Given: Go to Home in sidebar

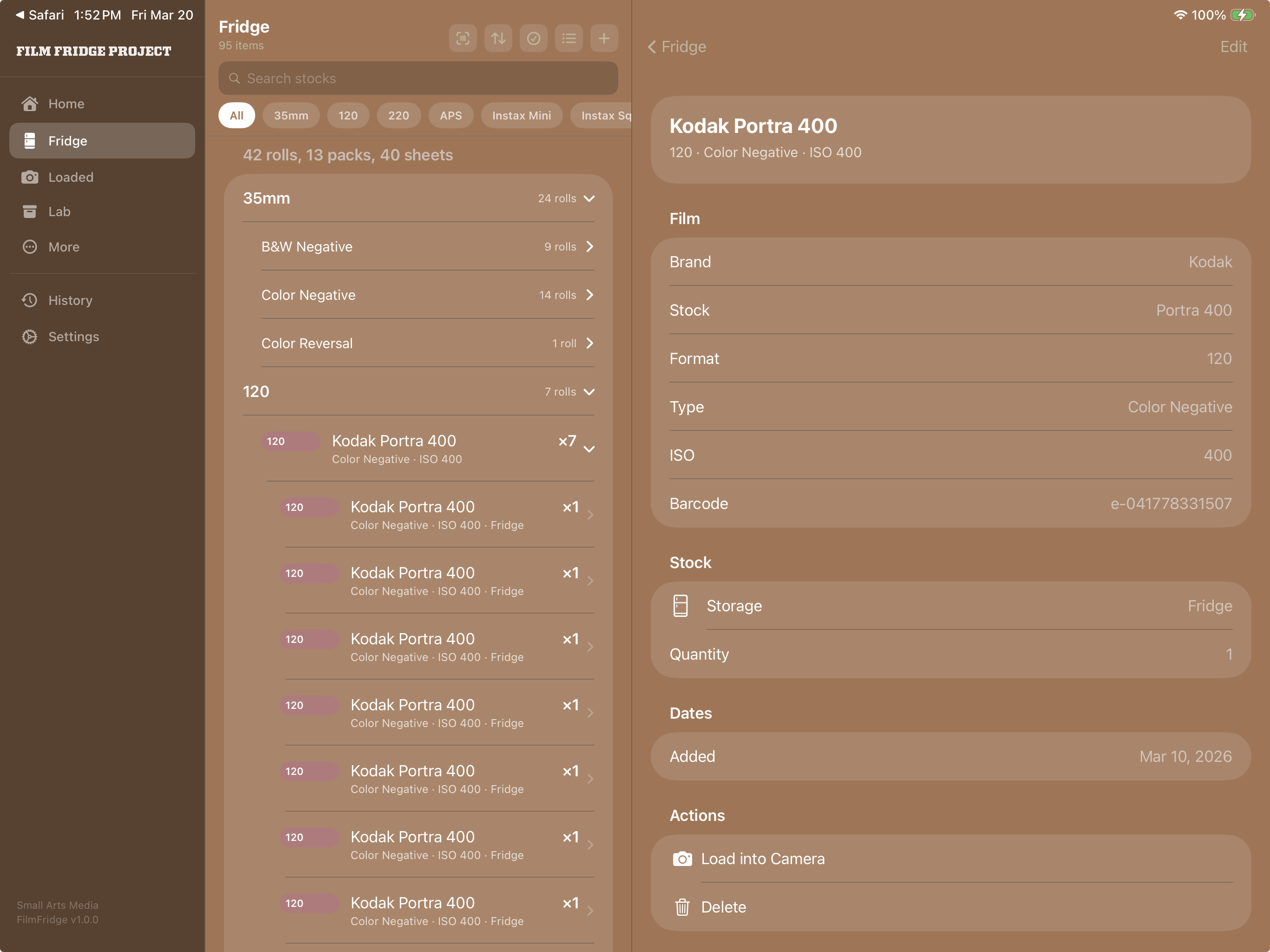Looking at the screenshot, I should [x=66, y=104].
